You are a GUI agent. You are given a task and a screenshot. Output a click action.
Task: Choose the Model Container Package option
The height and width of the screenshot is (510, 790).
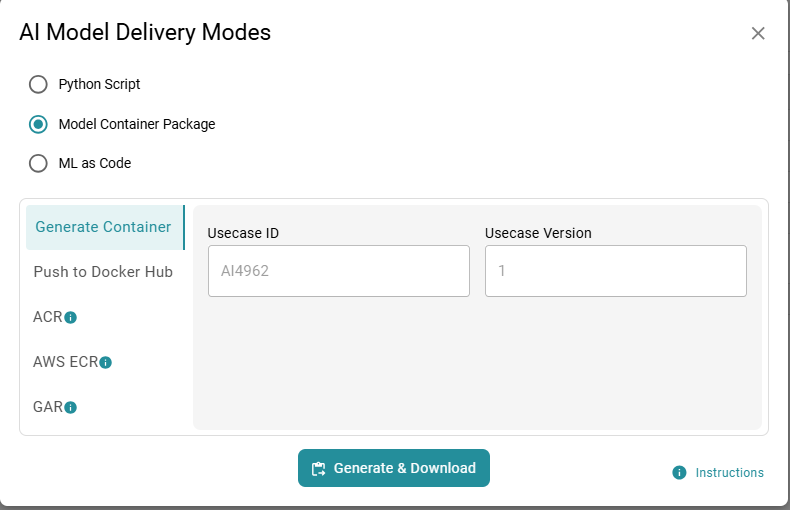tap(38, 124)
